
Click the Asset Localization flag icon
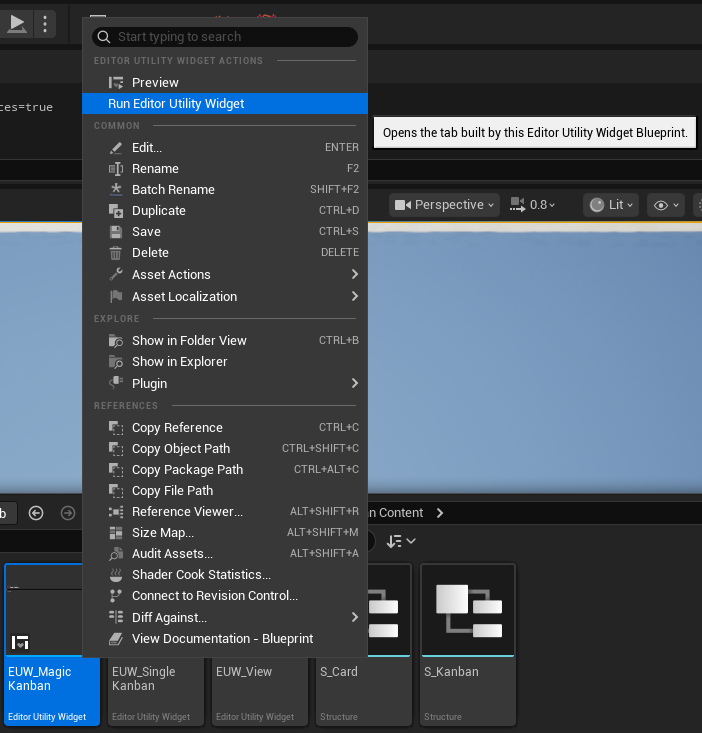click(116, 296)
